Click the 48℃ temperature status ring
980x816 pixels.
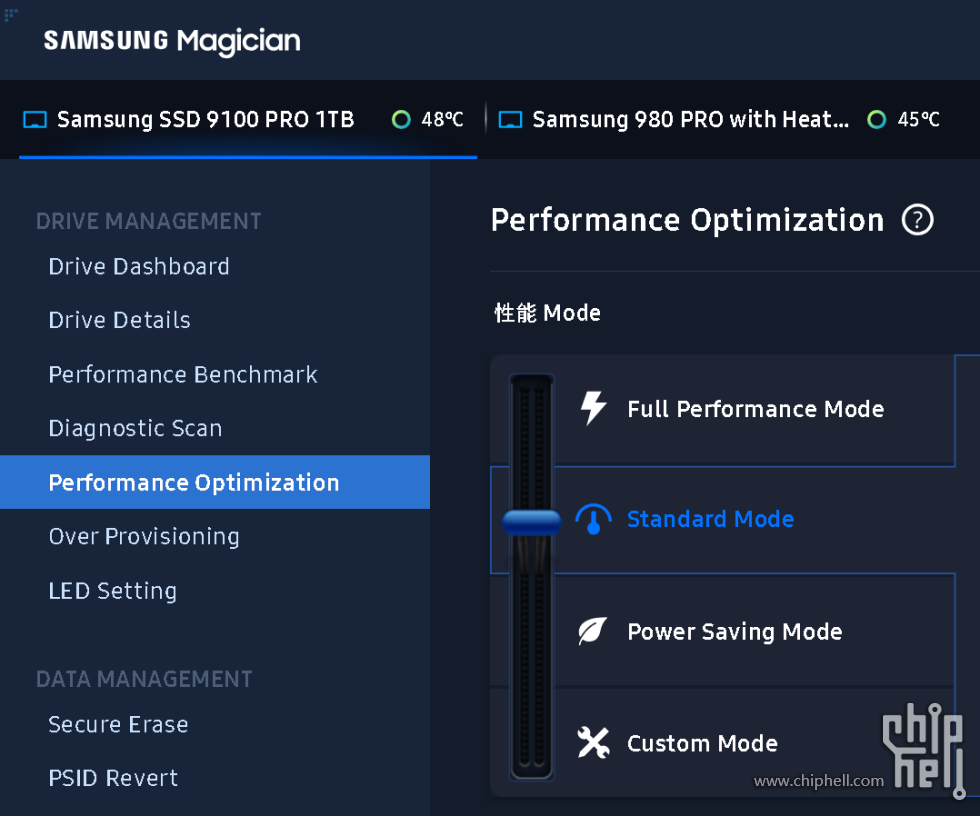[401, 120]
